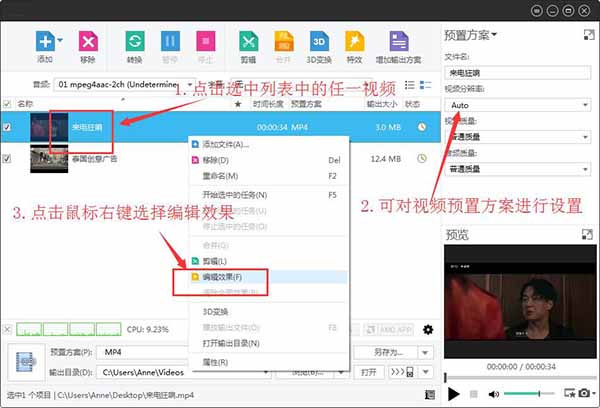Open the log icon in status bar

coord(430,395)
